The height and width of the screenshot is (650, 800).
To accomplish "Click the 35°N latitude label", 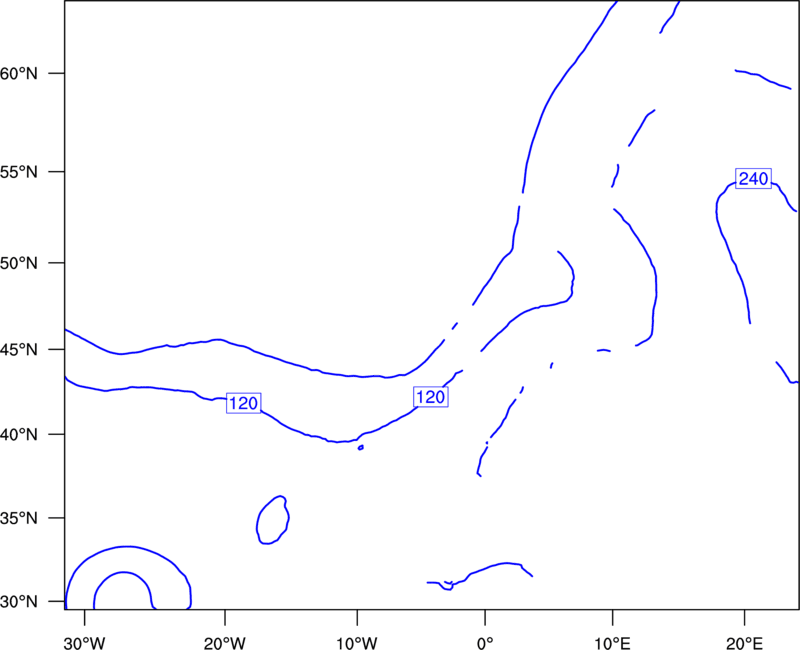I will pyautogui.click(x=19, y=518).
